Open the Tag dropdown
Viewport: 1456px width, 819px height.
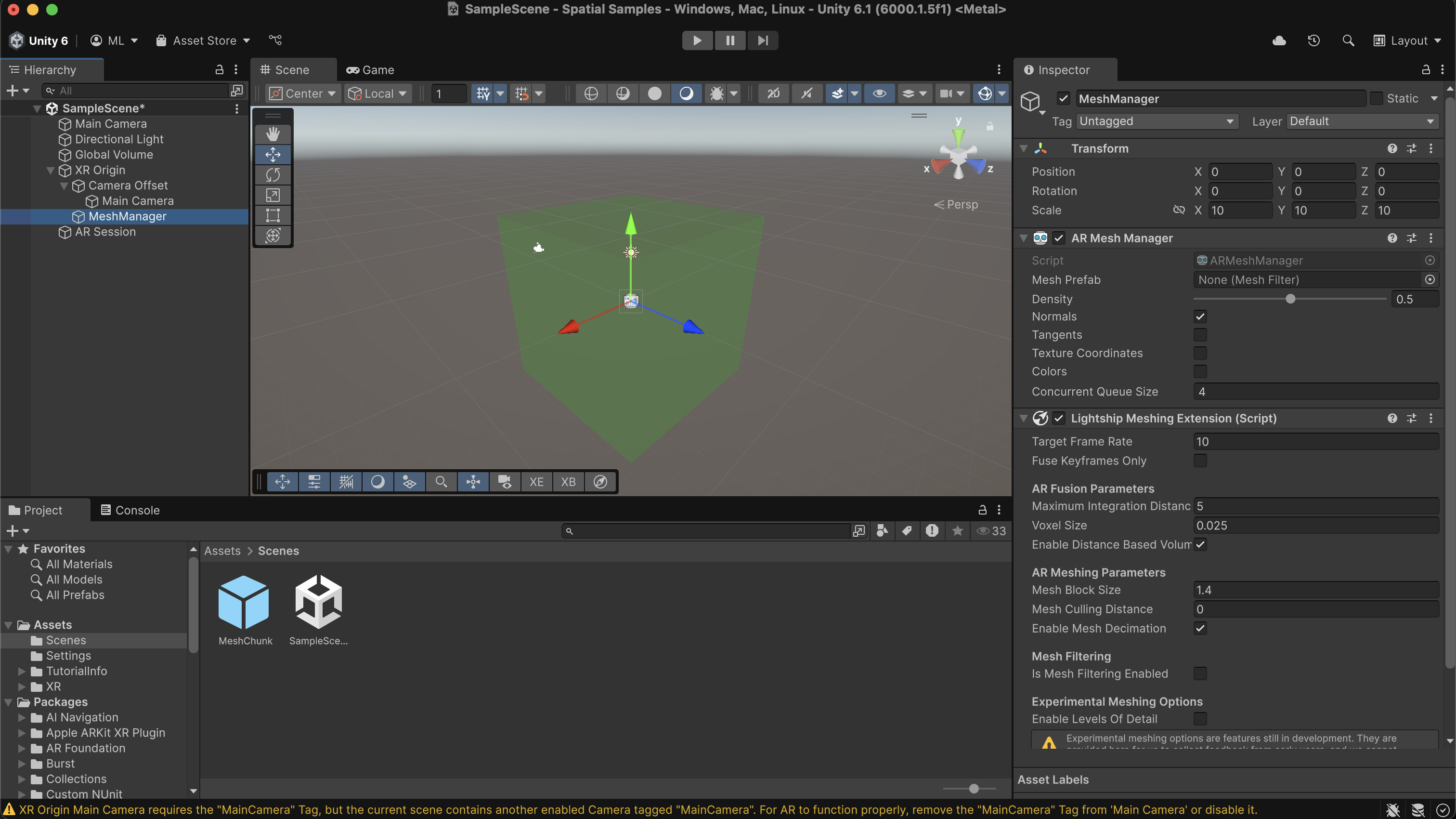coord(1156,121)
